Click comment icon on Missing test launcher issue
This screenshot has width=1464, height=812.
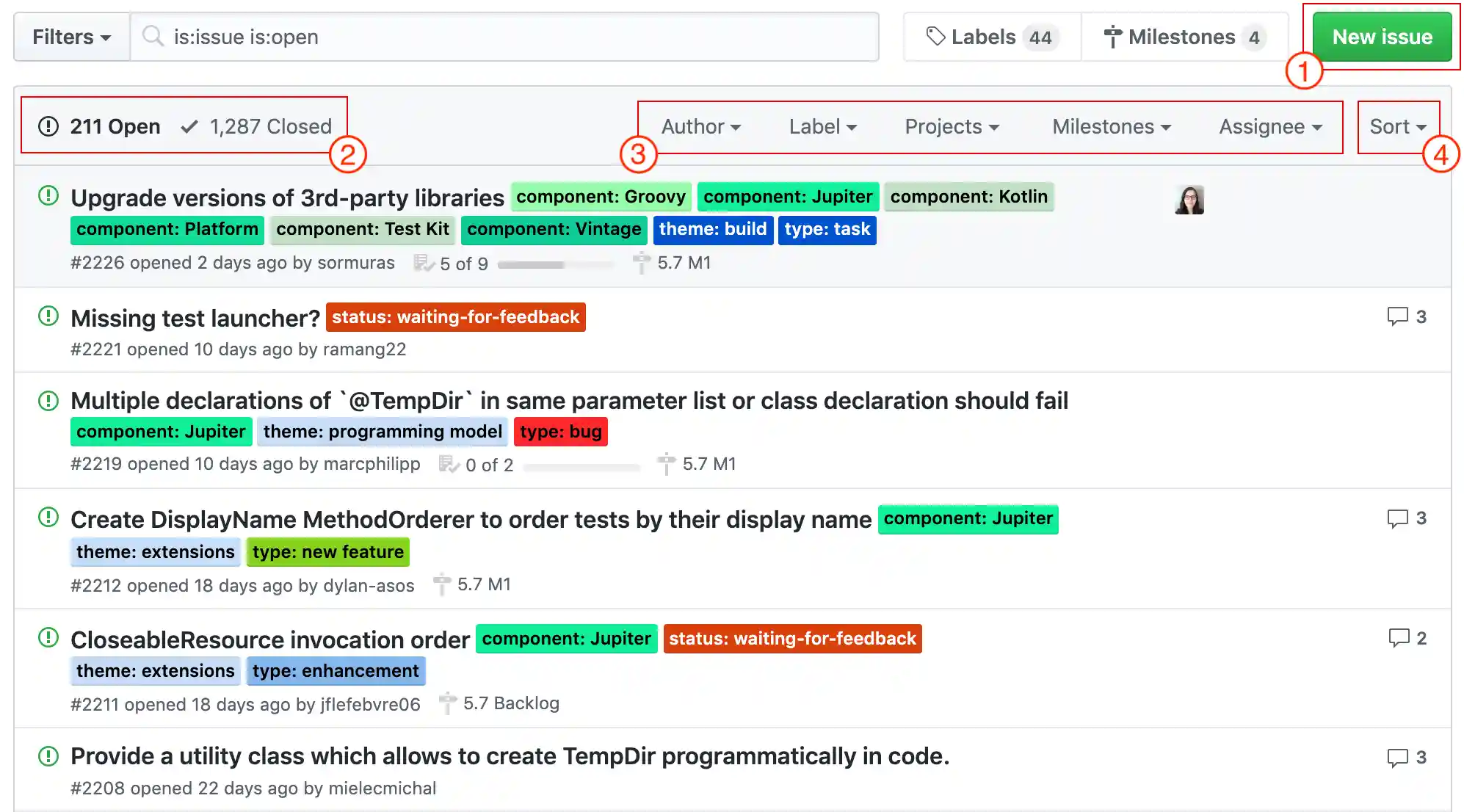pos(1396,316)
